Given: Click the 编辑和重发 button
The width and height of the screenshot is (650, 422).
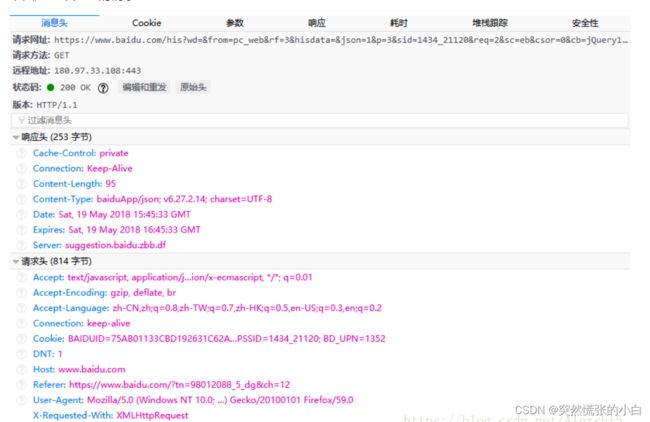Looking at the screenshot, I should (144, 87).
